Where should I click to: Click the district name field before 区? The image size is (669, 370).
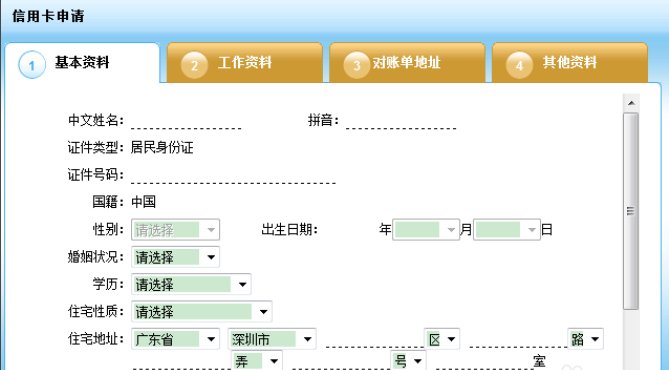click(x=375, y=340)
